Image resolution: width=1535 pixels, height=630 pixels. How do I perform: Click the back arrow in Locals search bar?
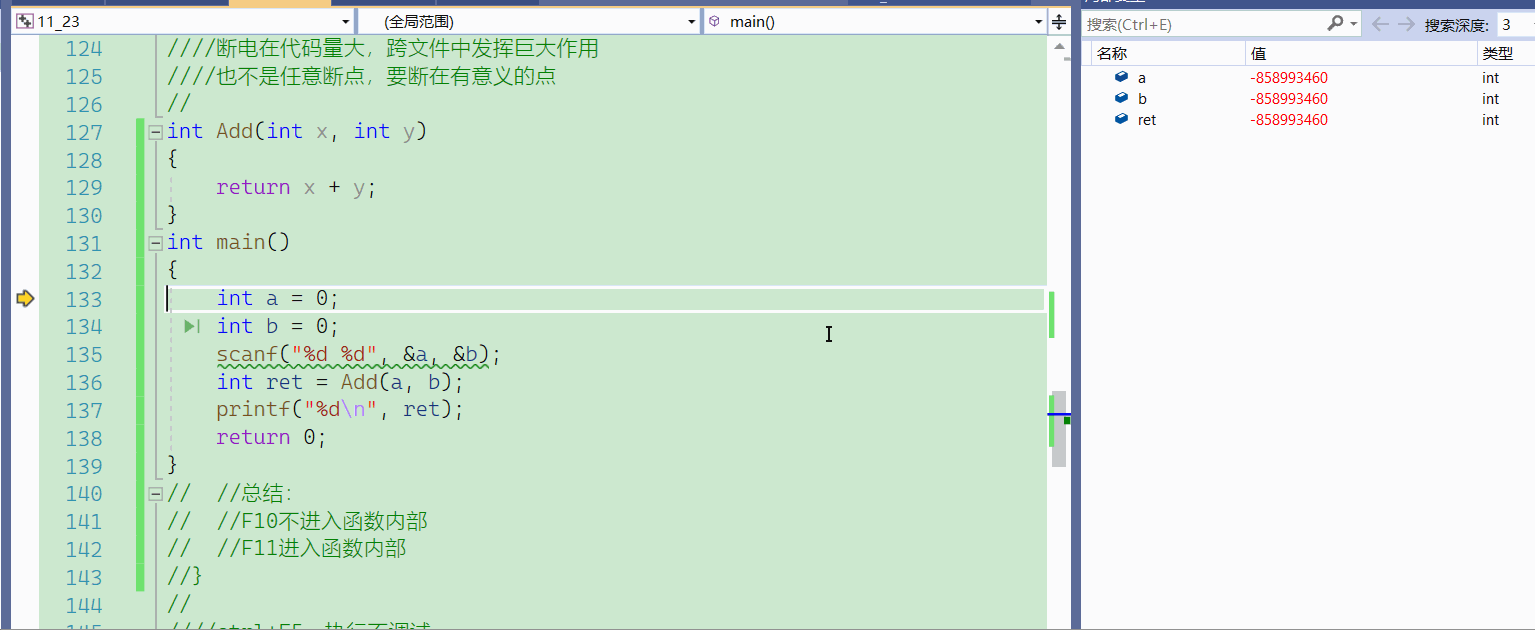pyautogui.click(x=1380, y=24)
